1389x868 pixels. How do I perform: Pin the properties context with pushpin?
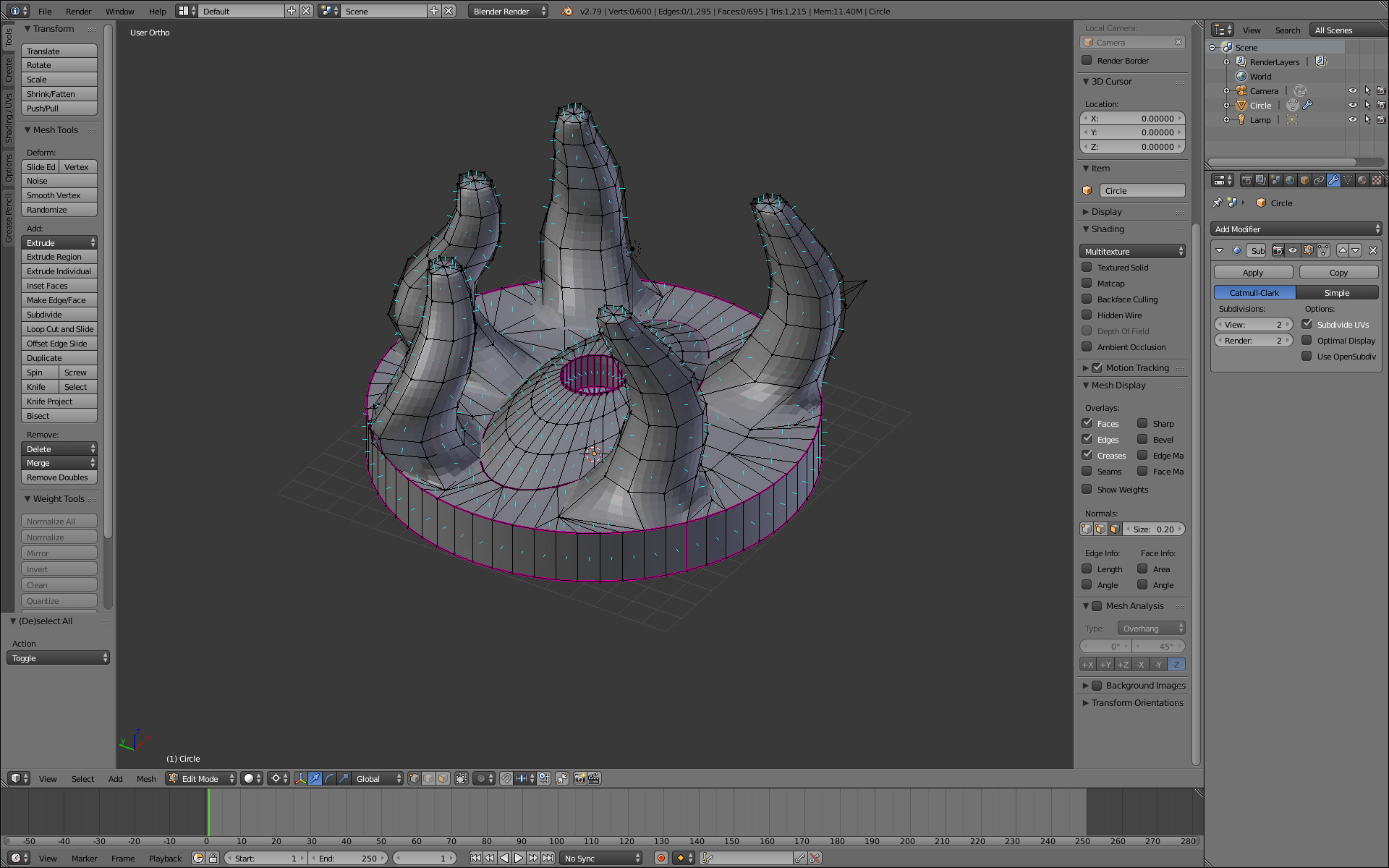pos(1217,203)
